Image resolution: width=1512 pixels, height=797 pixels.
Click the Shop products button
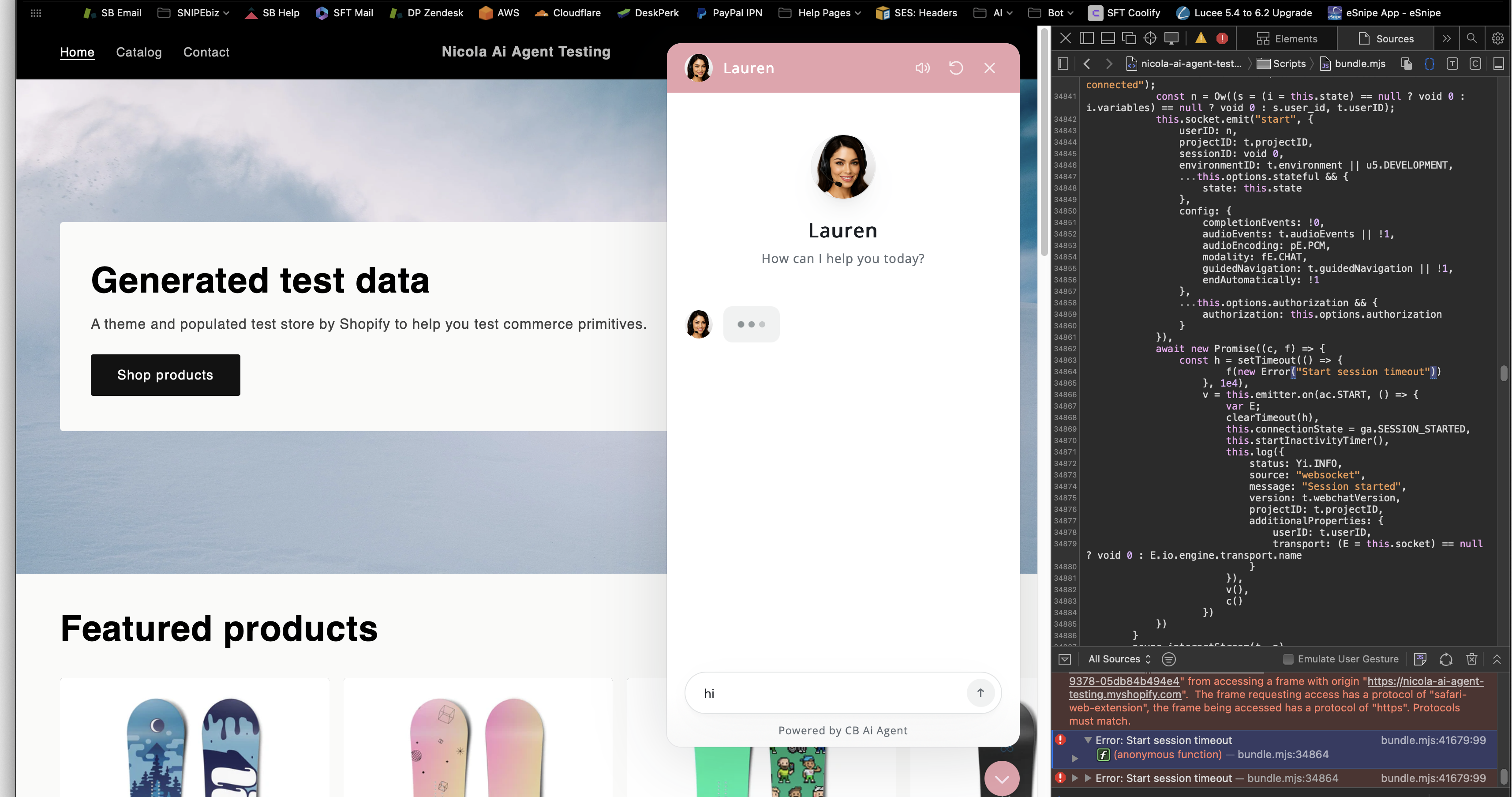pyautogui.click(x=165, y=375)
